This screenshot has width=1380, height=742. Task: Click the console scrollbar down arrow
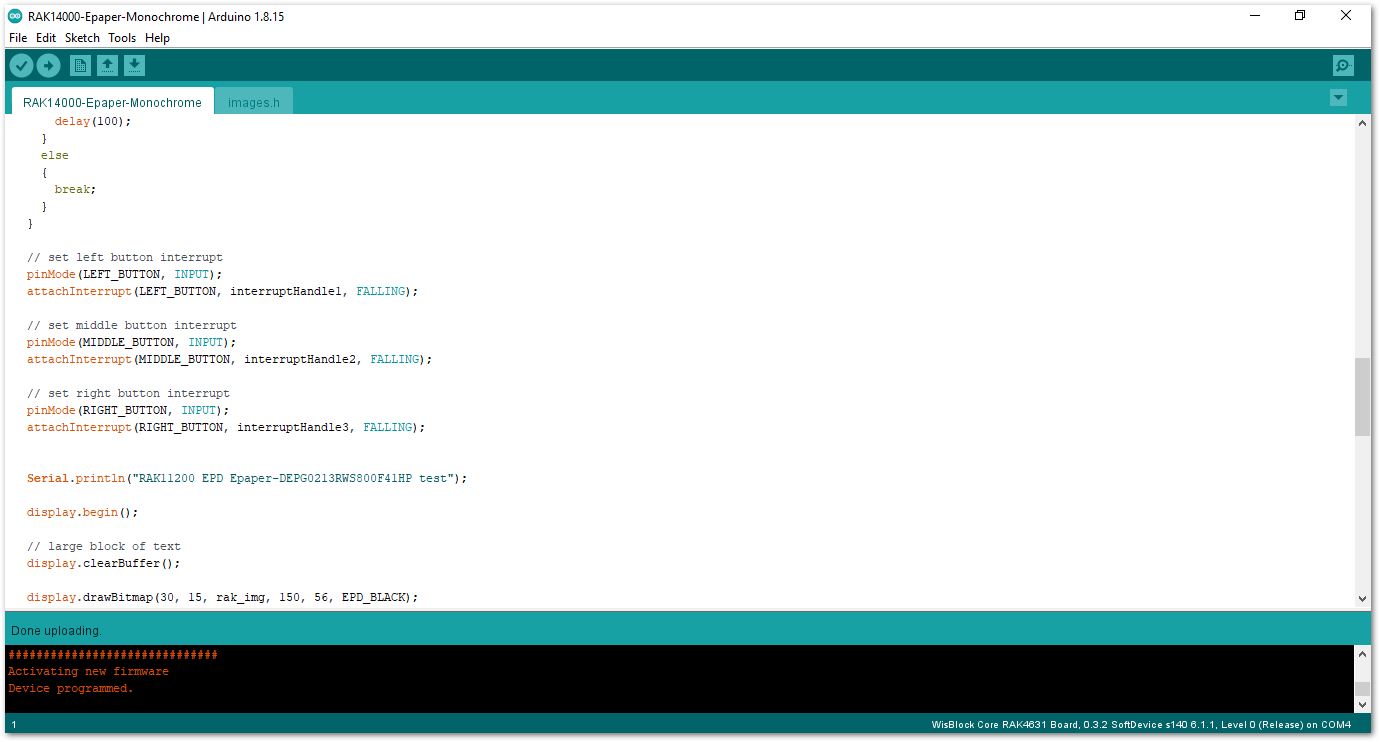click(1362, 704)
